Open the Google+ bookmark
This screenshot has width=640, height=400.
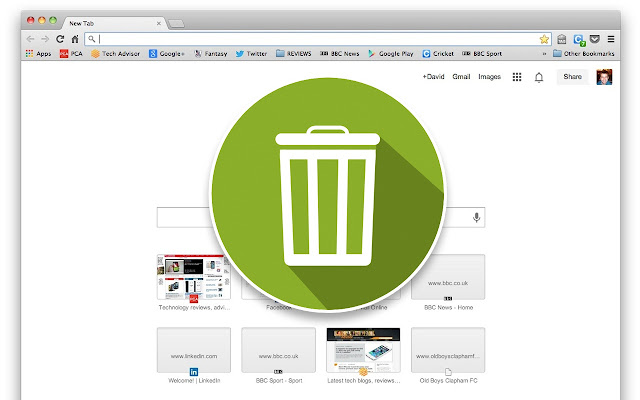167,53
